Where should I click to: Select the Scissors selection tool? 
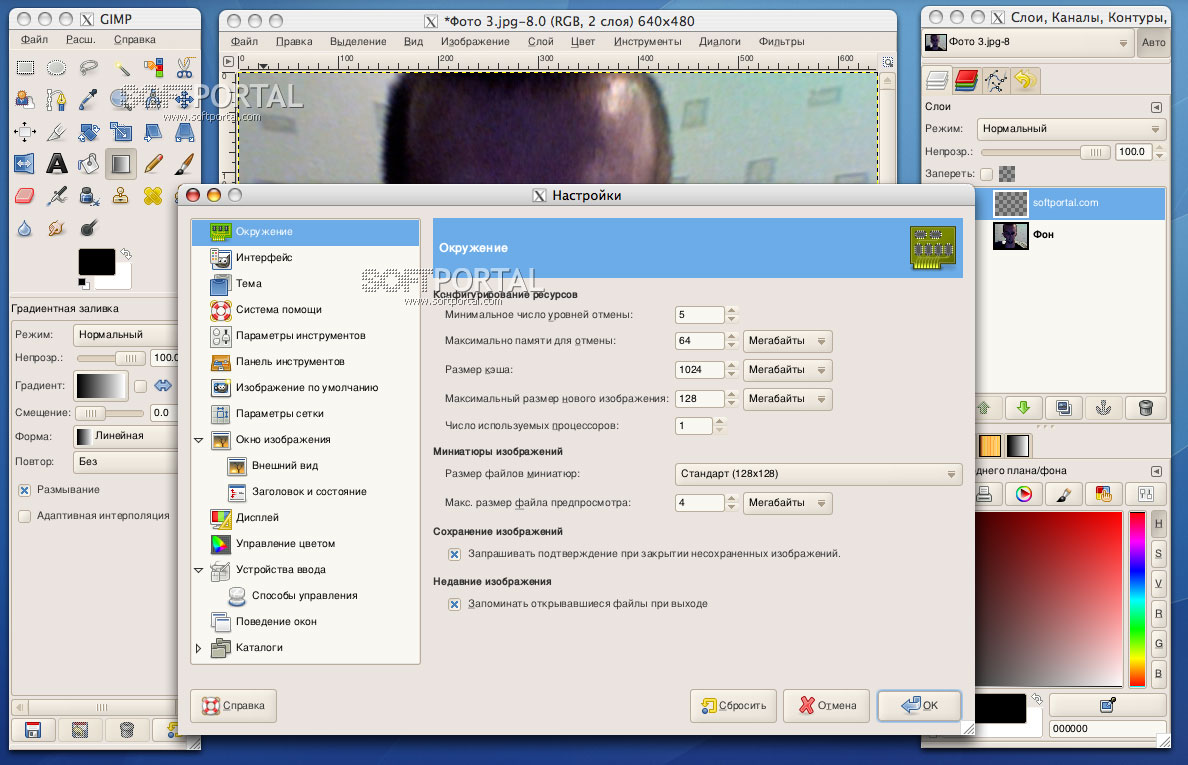(x=185, y=68)
